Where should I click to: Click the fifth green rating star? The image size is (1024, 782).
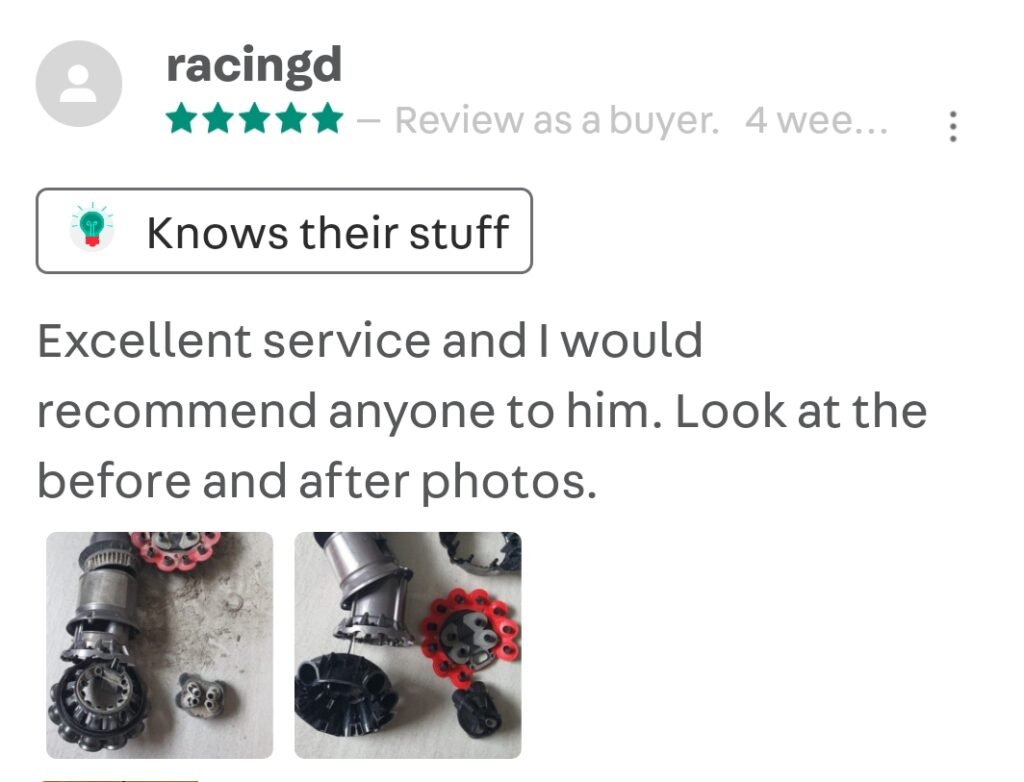tap(328, 120)
